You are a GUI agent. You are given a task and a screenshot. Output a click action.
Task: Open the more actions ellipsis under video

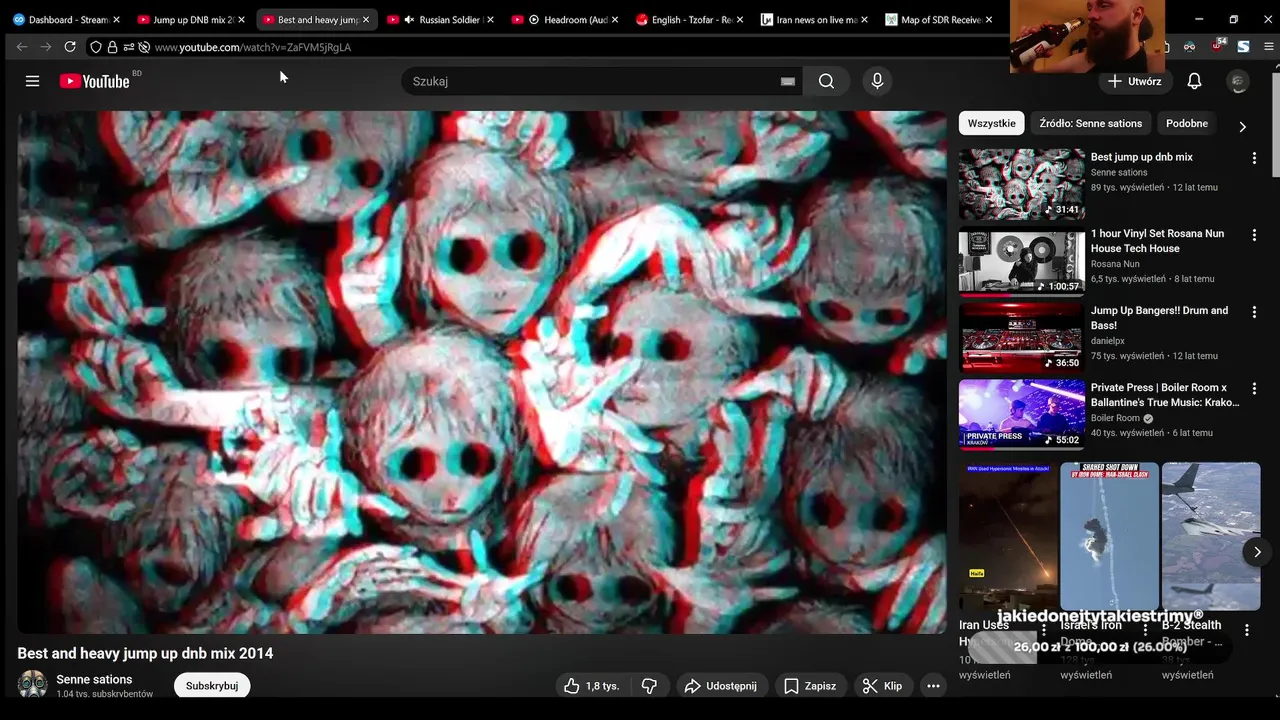click(x=933, y=686)
